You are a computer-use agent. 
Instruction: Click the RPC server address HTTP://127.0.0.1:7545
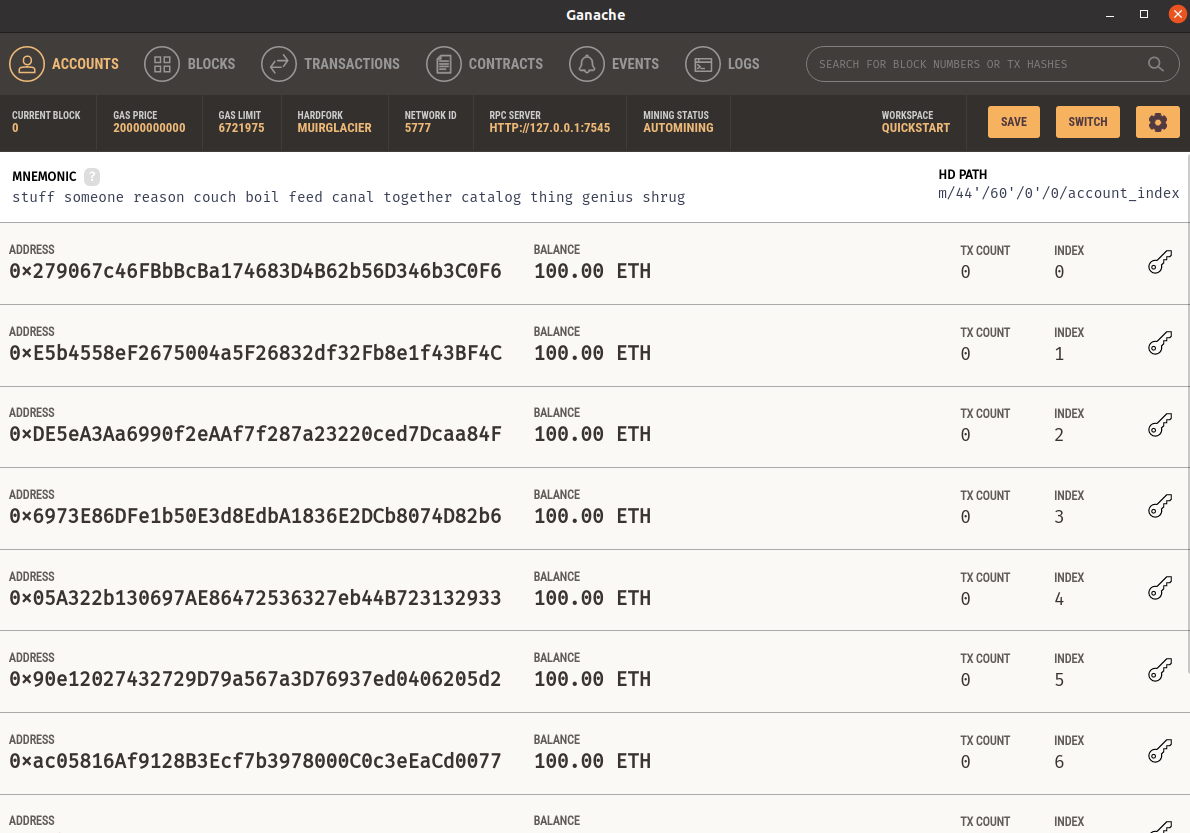pos(549,128)
